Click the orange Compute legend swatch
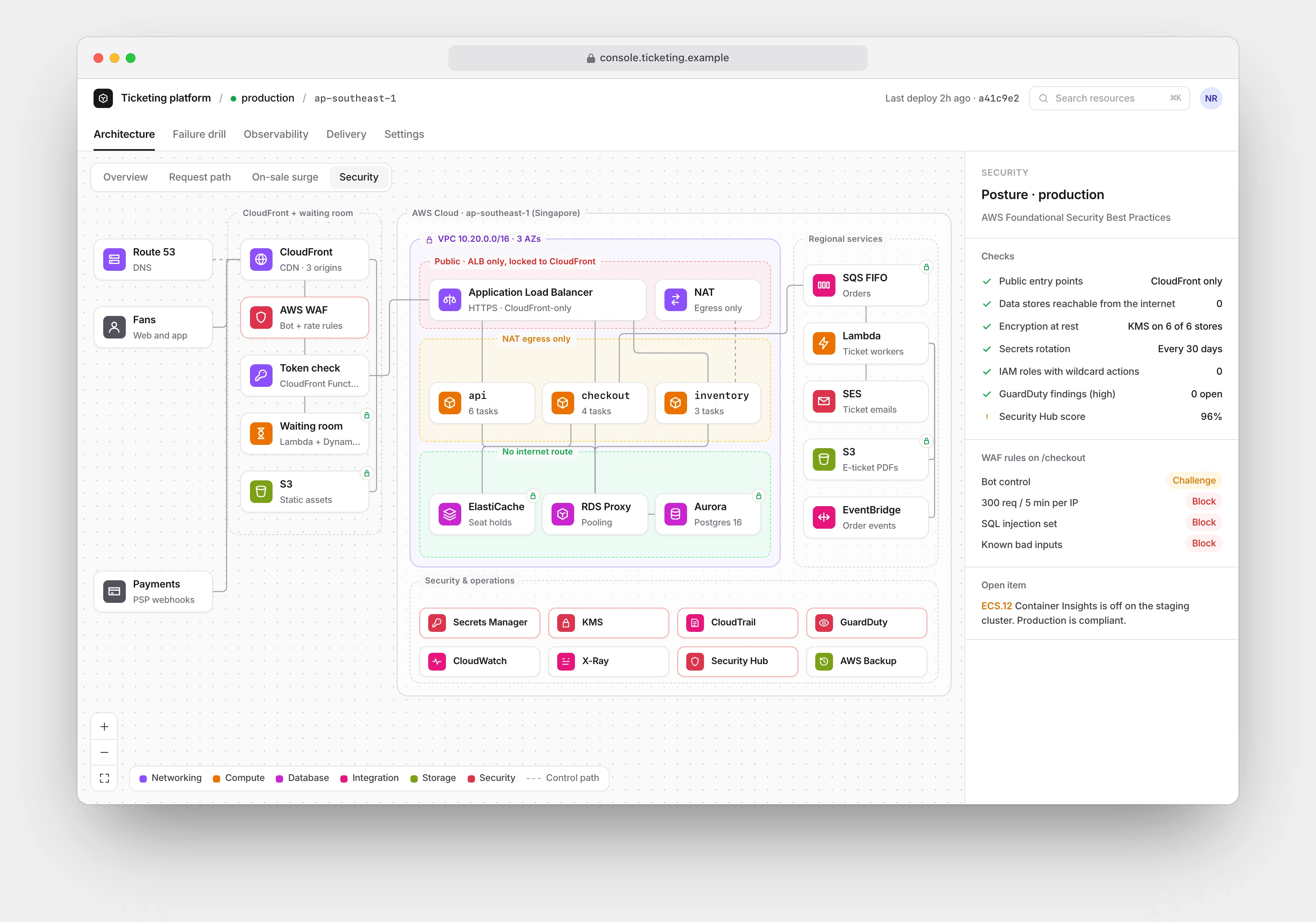Image resolution: width=1316 pixels, height=922 pixels. click(217, 778)
